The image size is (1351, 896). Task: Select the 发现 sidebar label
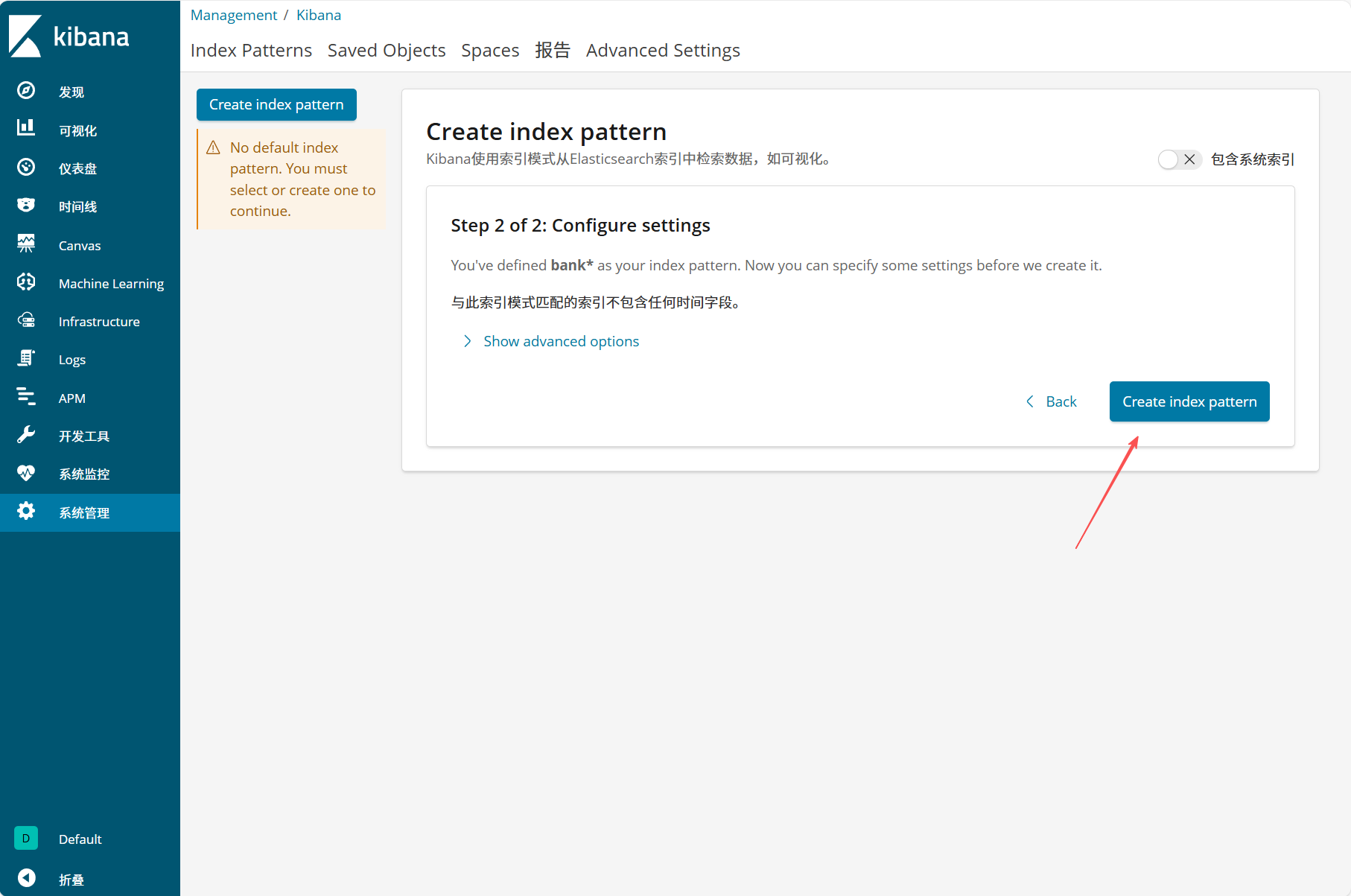71,92
